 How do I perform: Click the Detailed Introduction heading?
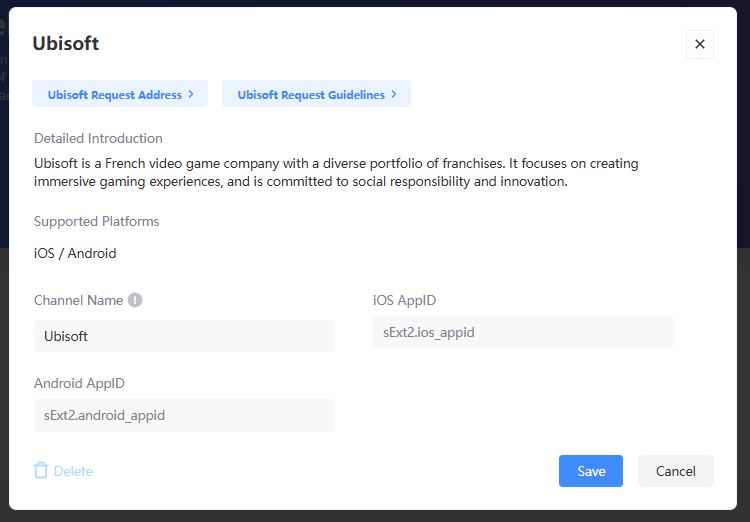pyautogui.click(x=98, y=138)
